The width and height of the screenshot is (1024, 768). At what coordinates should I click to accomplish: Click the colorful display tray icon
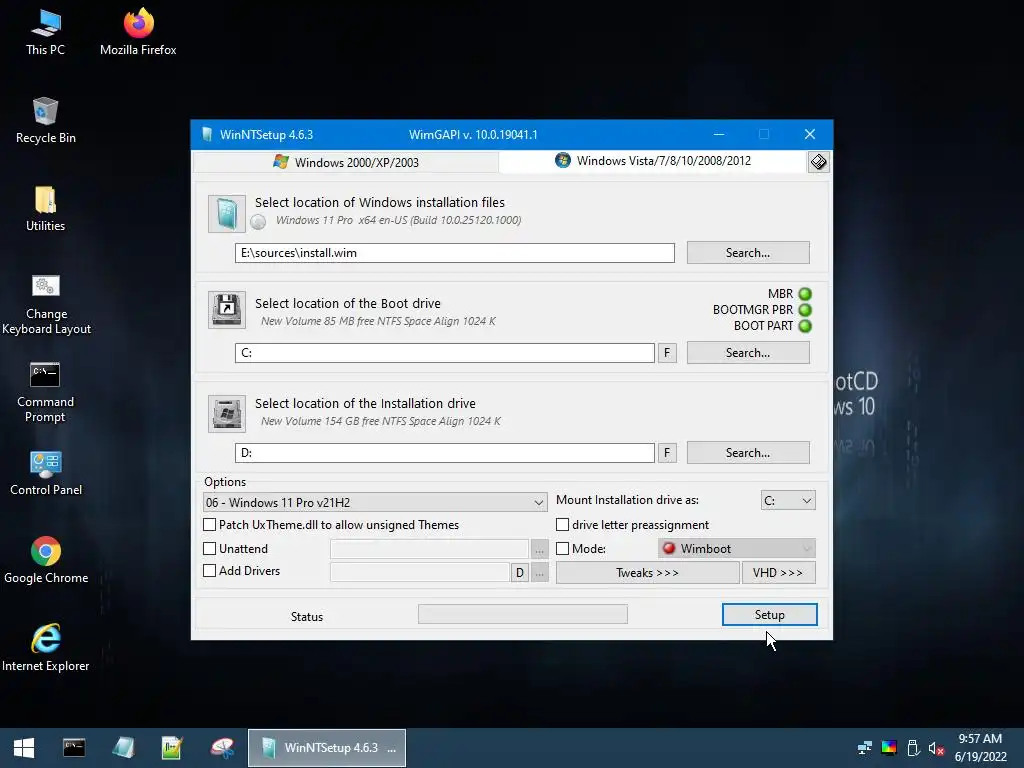889,748
